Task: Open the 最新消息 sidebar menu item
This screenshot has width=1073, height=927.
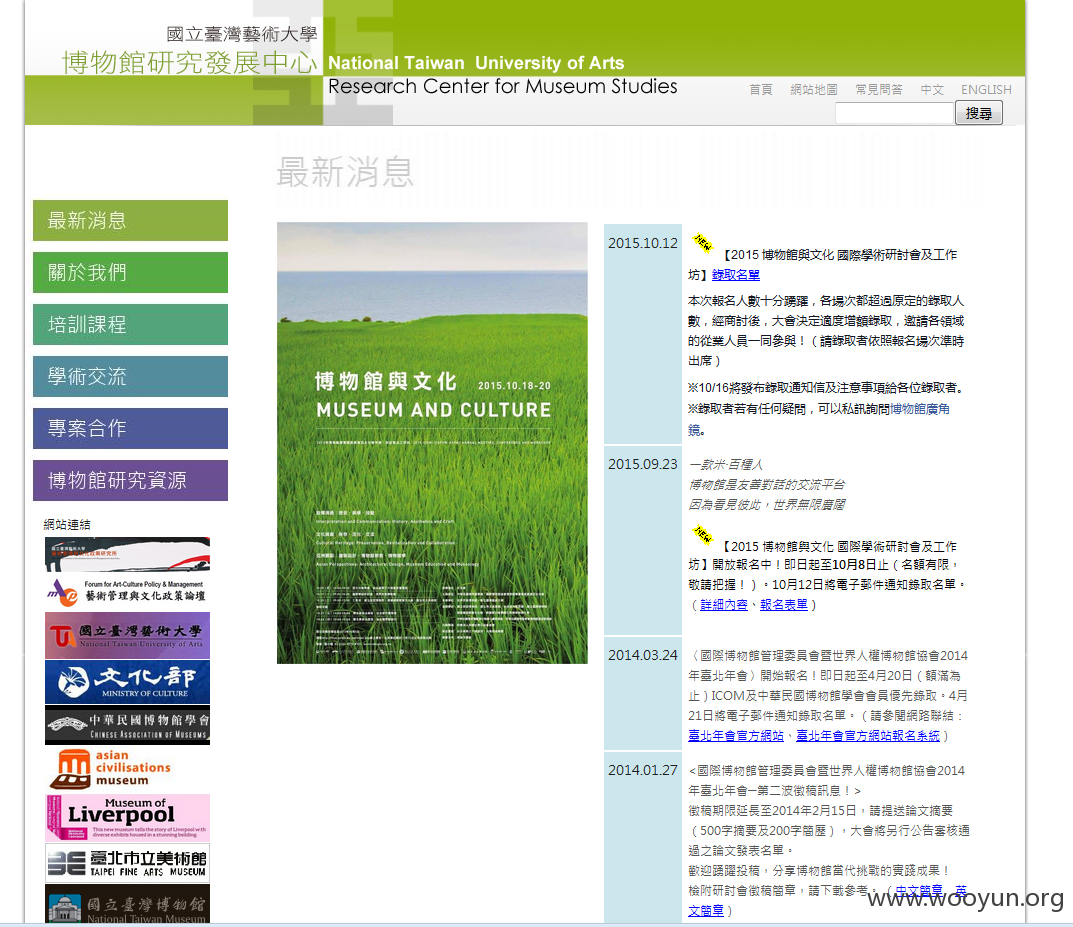Action: (x=130, y=220)
